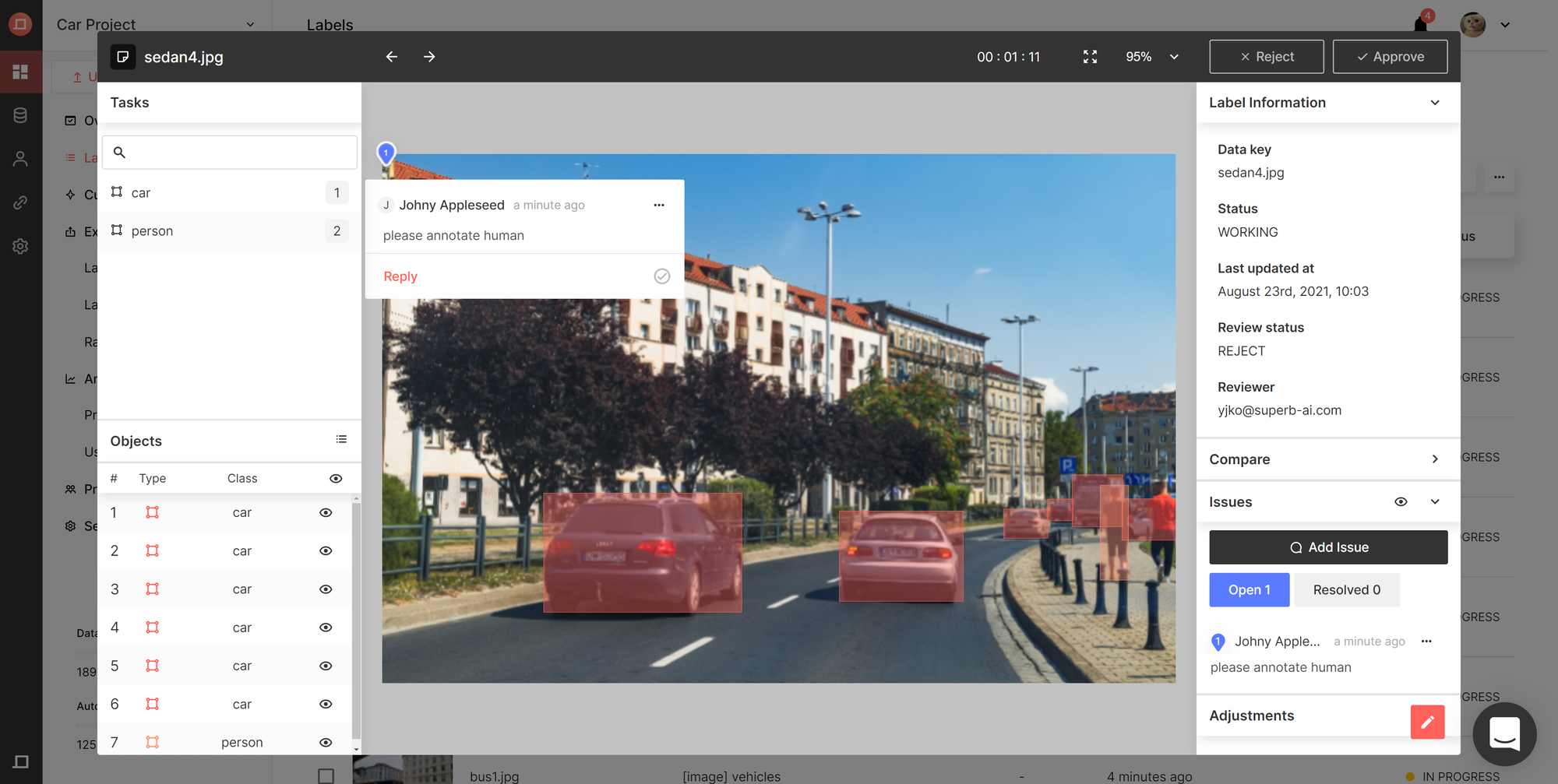Collapse the Label Information panel
1558x784 pixels.
tap(1435, 103)
